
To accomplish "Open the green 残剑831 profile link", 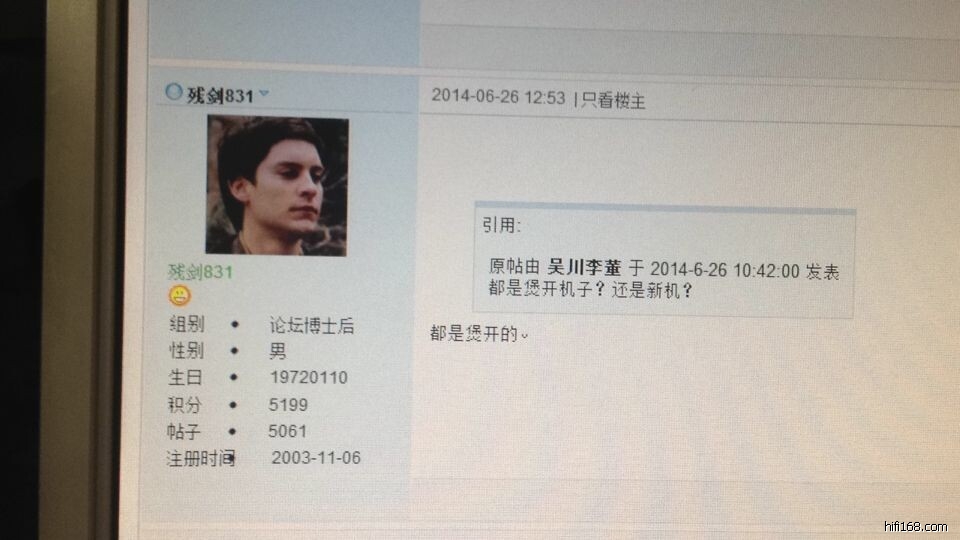I will tap(201, 272).
